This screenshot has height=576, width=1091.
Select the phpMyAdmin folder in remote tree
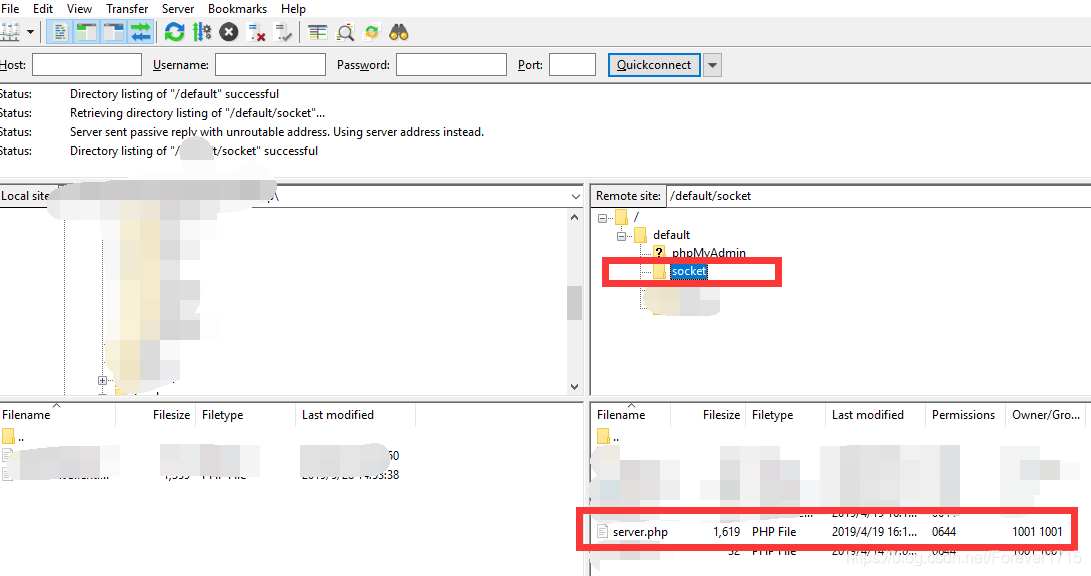(x=708, y=253)
